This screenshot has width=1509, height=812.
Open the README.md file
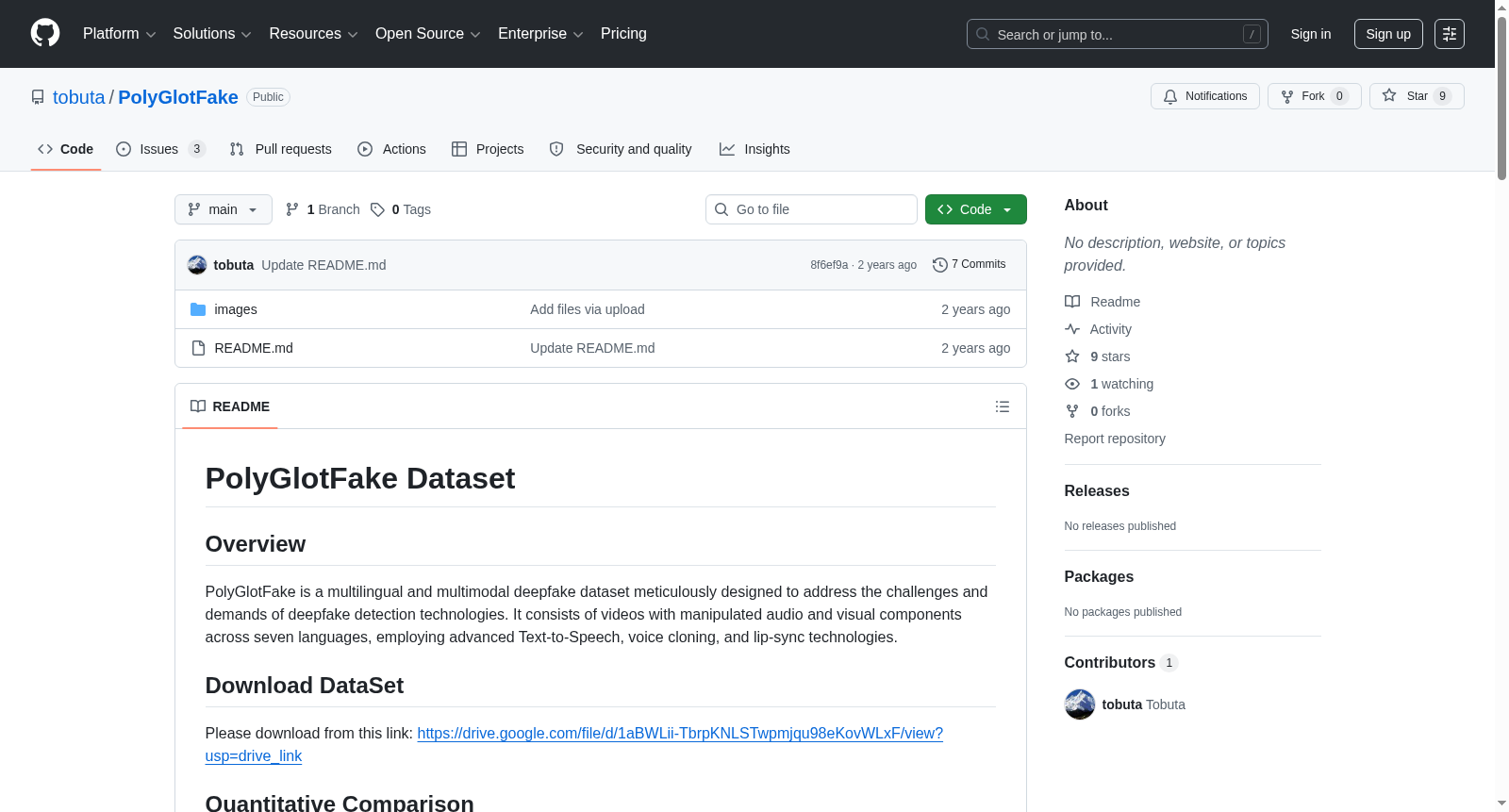click(254, 348)
